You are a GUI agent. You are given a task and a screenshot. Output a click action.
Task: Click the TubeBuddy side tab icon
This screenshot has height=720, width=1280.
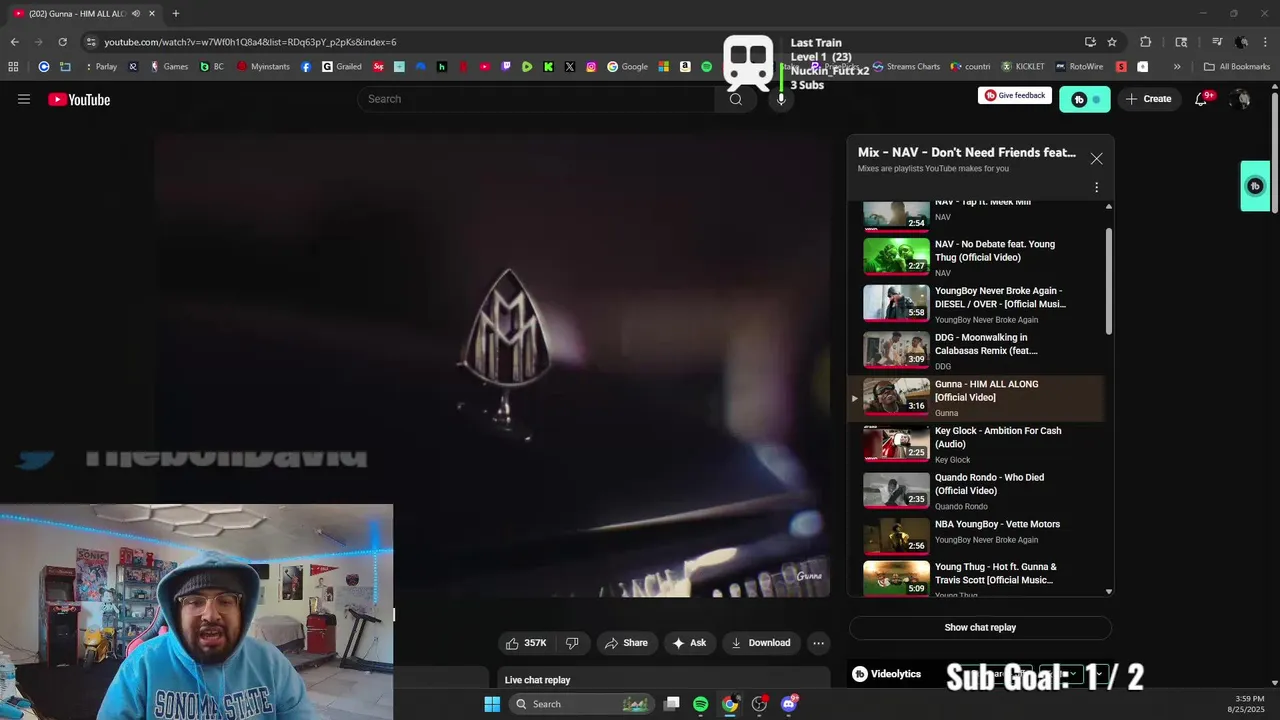[x=1256, y=186]
